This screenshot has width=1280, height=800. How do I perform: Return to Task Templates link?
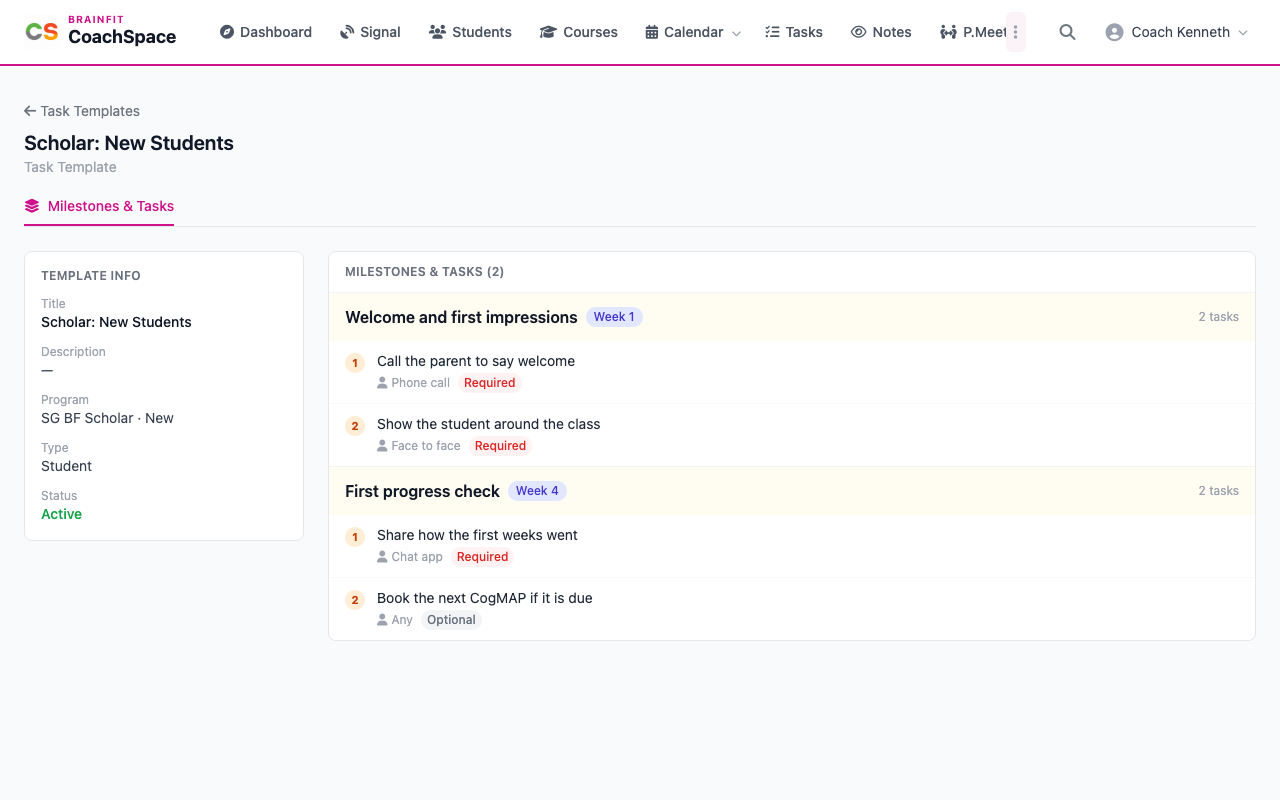[82, 111]
